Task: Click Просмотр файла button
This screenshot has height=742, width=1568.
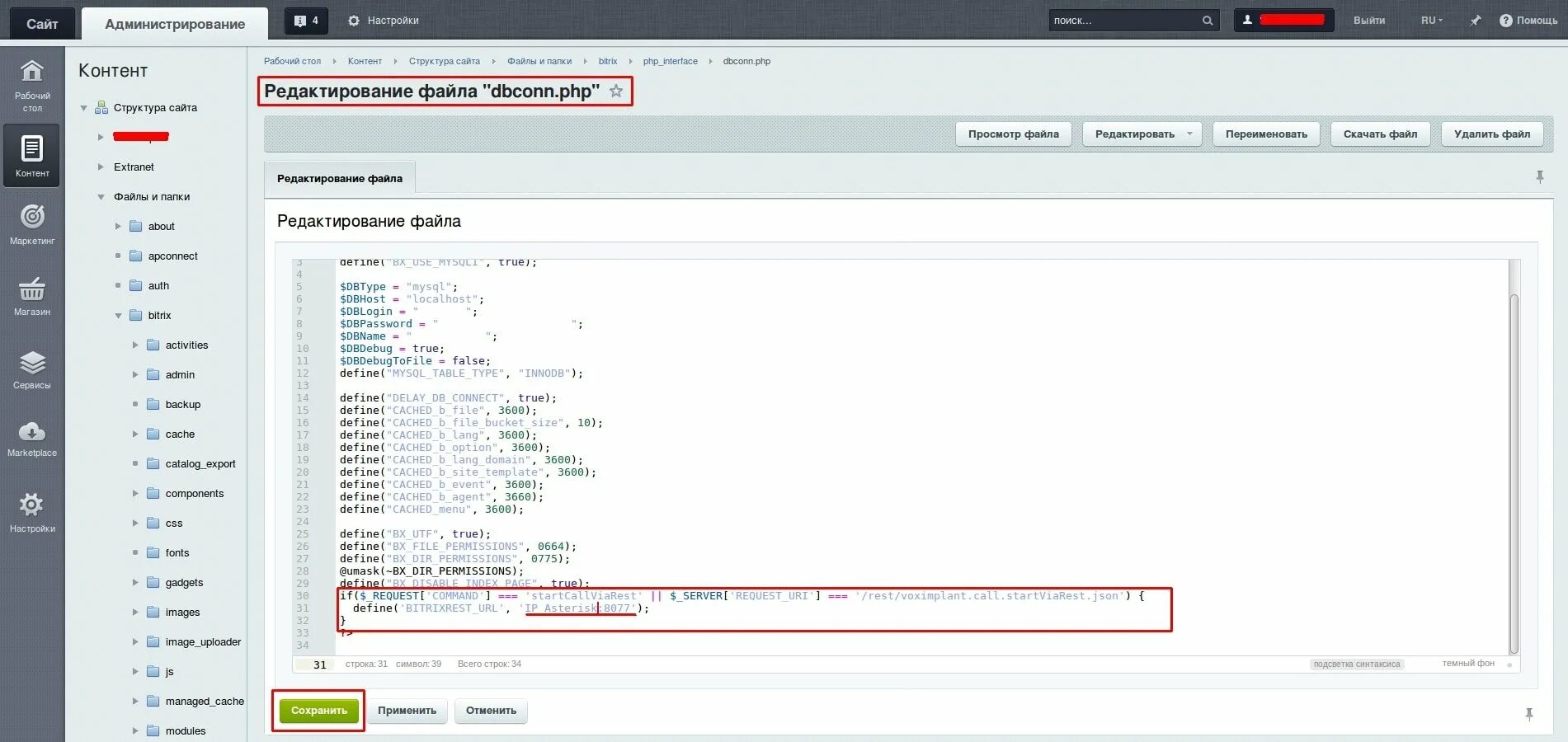Action: pos(1014,134)
